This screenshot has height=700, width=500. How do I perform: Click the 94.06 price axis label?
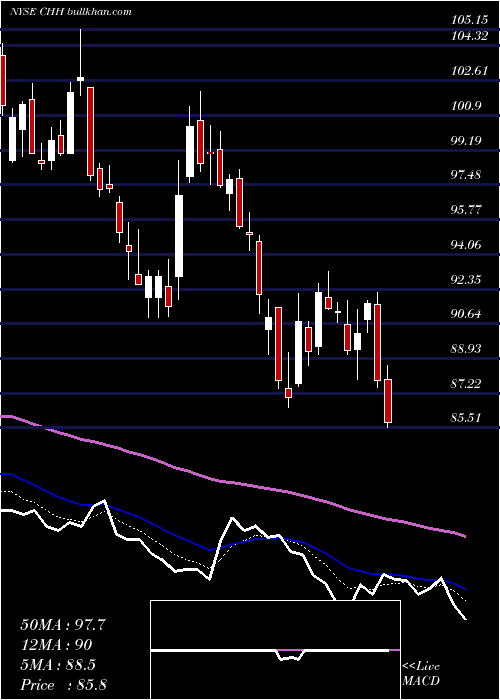pos(467,245)
